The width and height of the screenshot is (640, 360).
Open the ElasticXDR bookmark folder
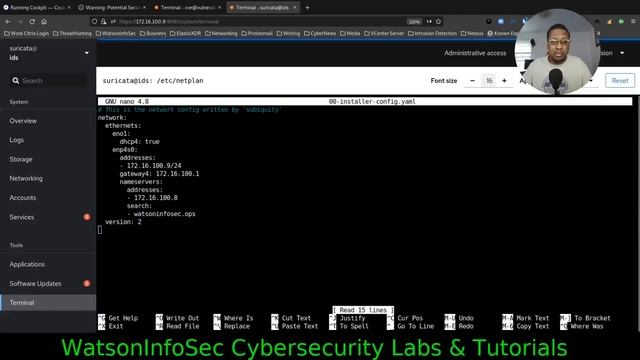tap(185, 33)
